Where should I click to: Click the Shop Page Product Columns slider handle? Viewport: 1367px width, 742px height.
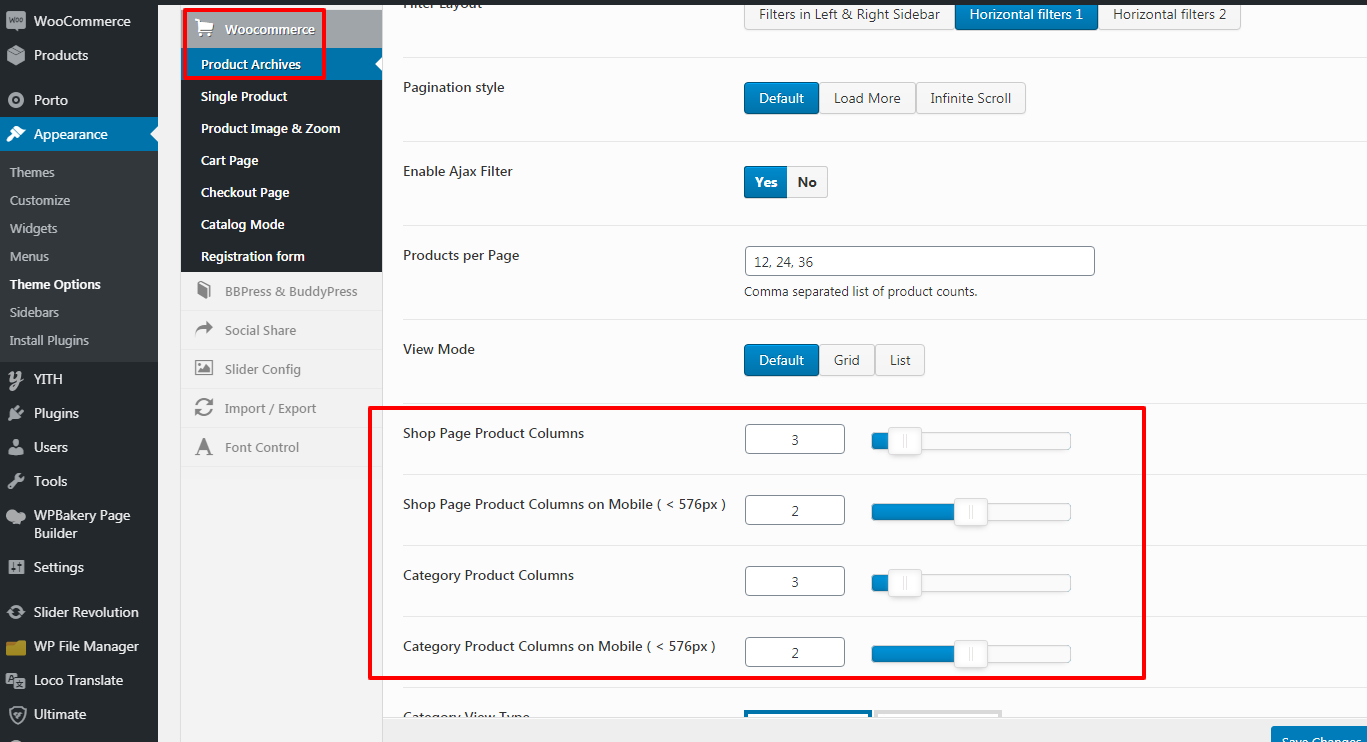pos(904,441)
